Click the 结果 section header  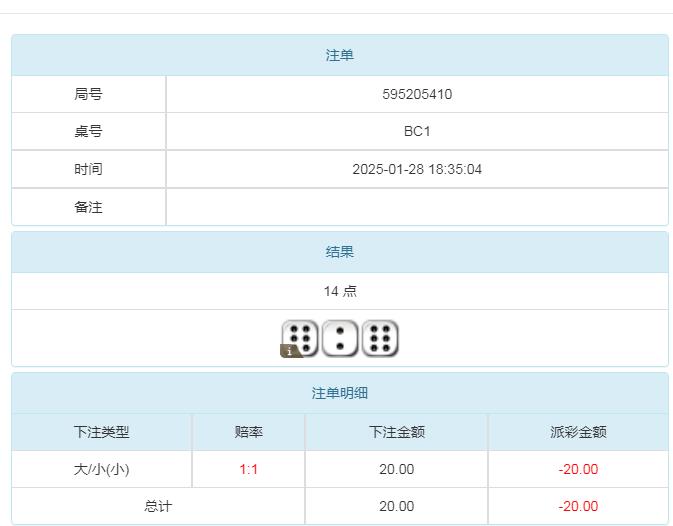[x=340, y=252]
